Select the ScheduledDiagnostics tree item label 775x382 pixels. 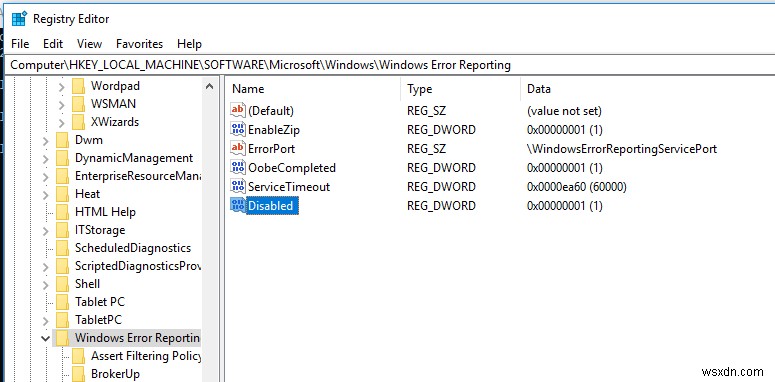pos(133,248)
